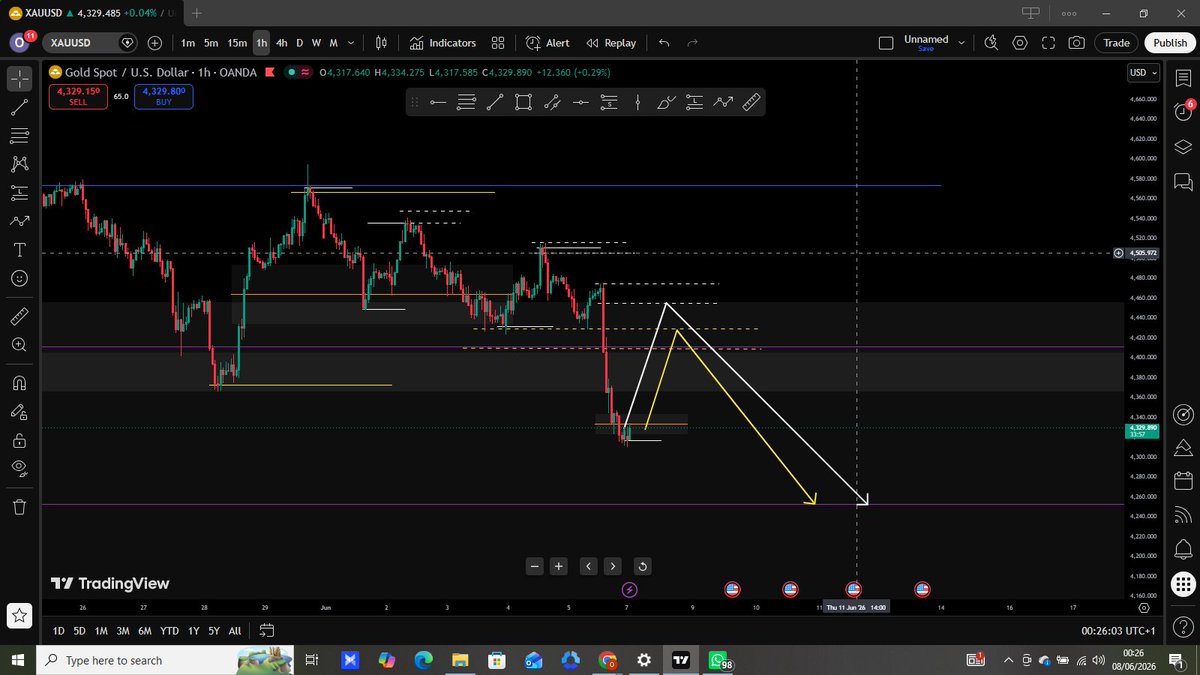The height and width of the screenshot is (675, 1200).
Task: Pick the parallel channel in floating toolbar
Action: (551, 101)
